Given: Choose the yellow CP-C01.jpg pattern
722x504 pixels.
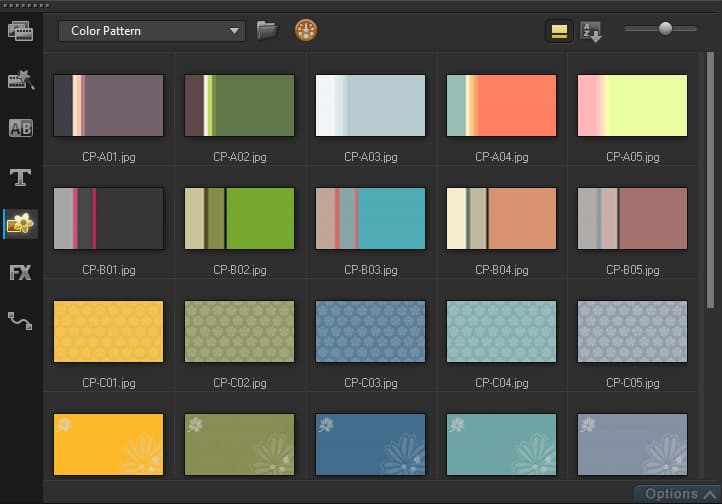Looking at the screenshot, I should [108, 331].
